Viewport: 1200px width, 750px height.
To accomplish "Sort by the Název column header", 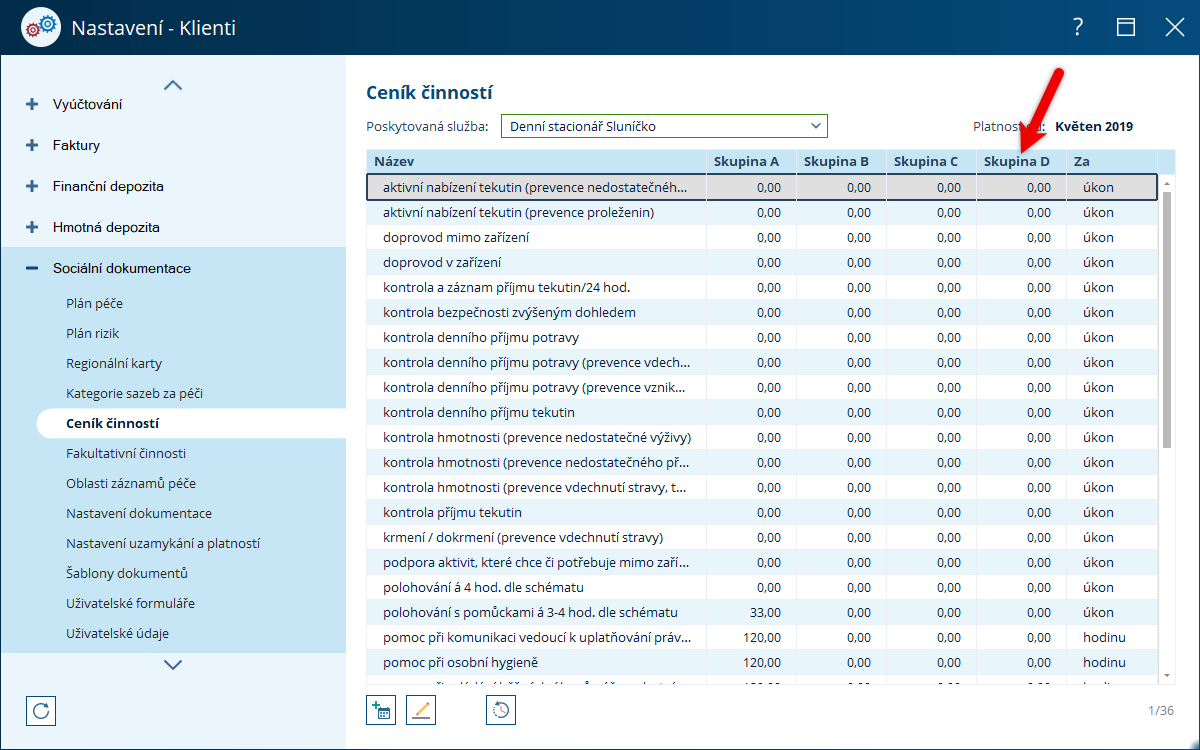I will tap(537, 161).
